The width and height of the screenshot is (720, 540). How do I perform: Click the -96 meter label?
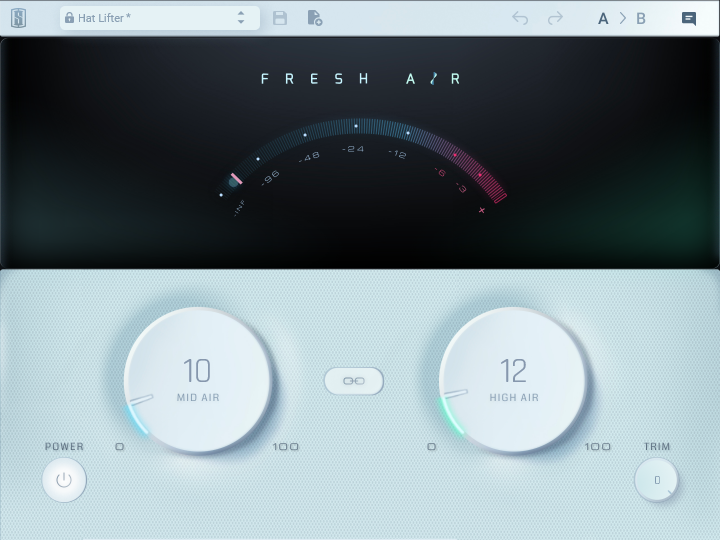(270, 178)
